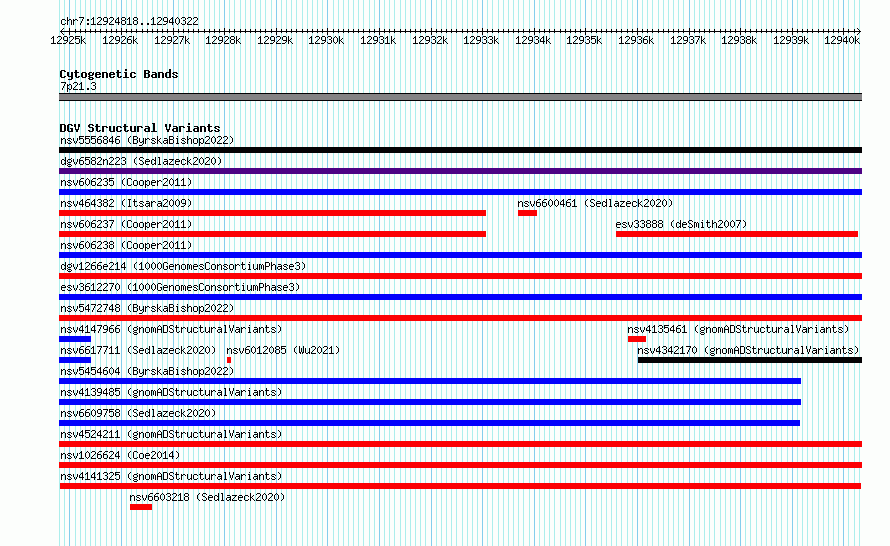Screen dimensions: 890x546
Task: Click the 12940k ruler label
Action: point(842,40)
